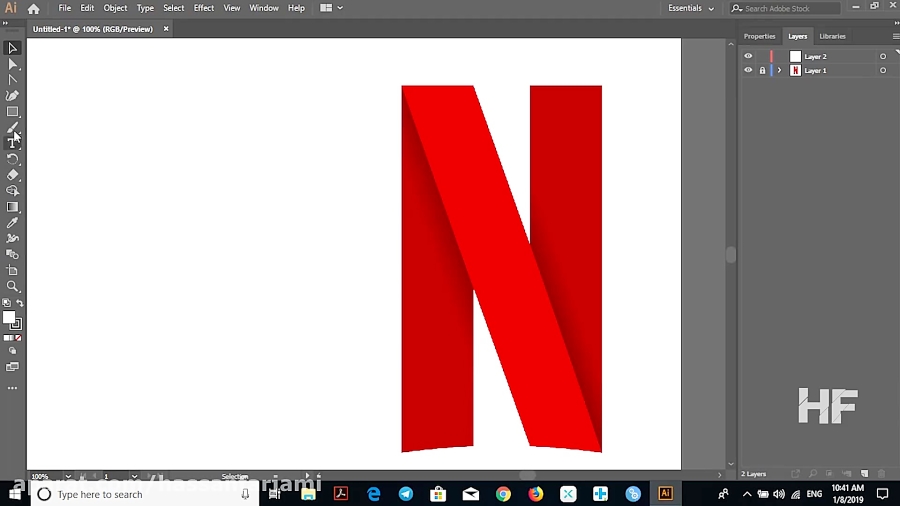Open zoom level dropdown
900x506 pixels.
point(68,476)
